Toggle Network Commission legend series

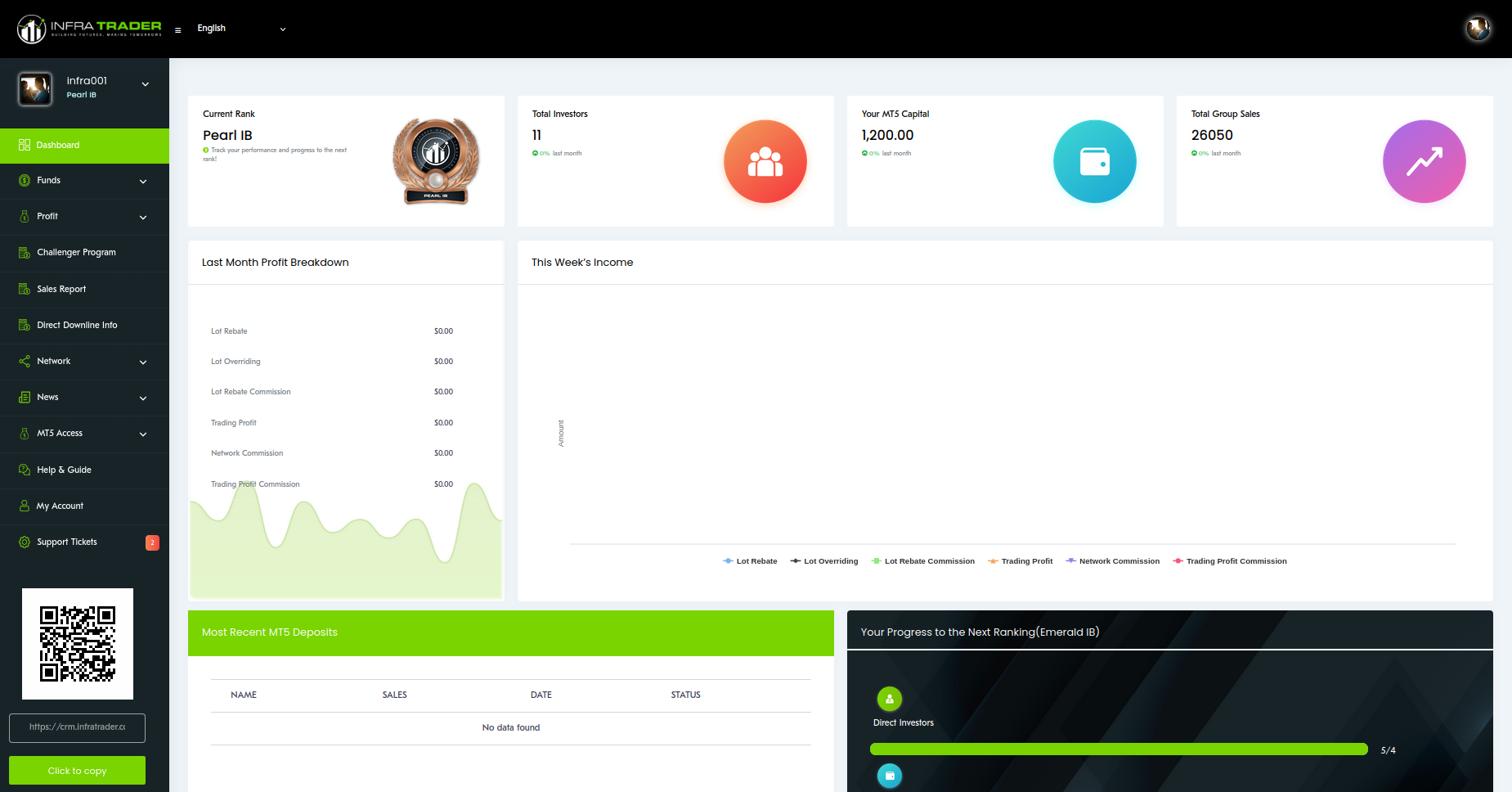pyautogui.click(x=1113, y=561)
